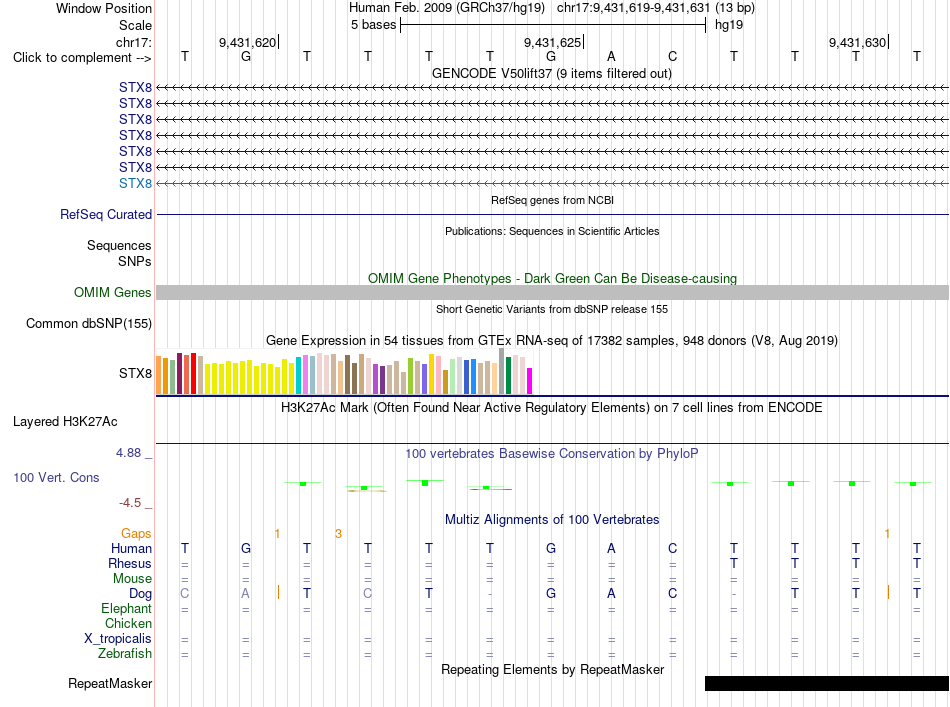The width and height of the screenshot is (950, 707).
Task: Click the light-blue STX8 transcript label
Action: (x=135, y=184)
